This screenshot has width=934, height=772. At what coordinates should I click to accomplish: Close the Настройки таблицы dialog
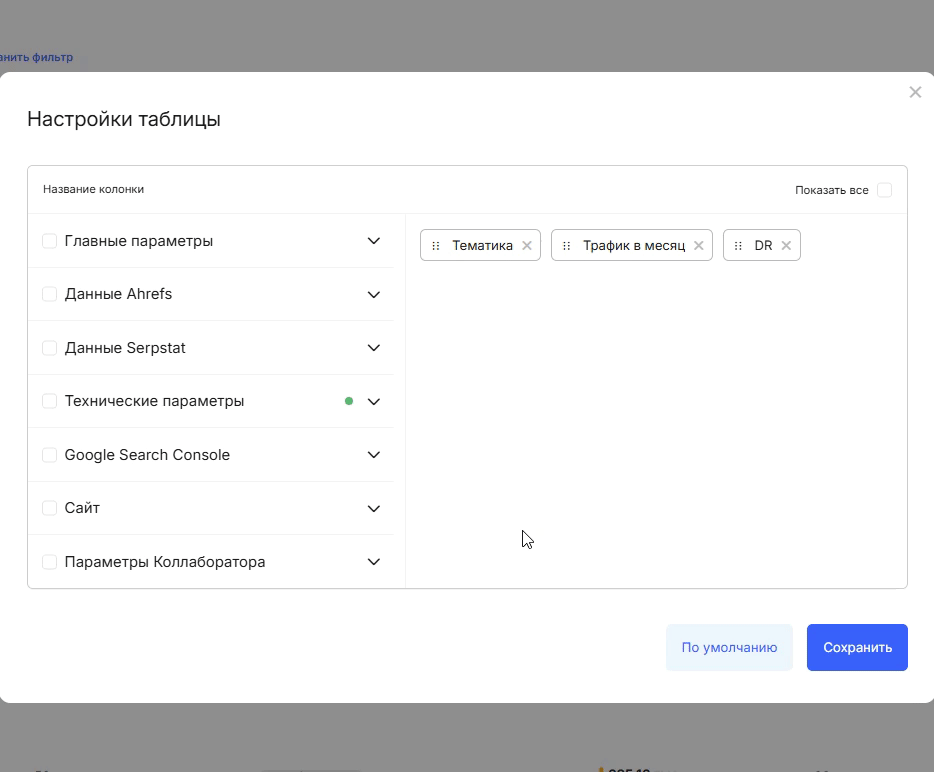tap(915, 92)
